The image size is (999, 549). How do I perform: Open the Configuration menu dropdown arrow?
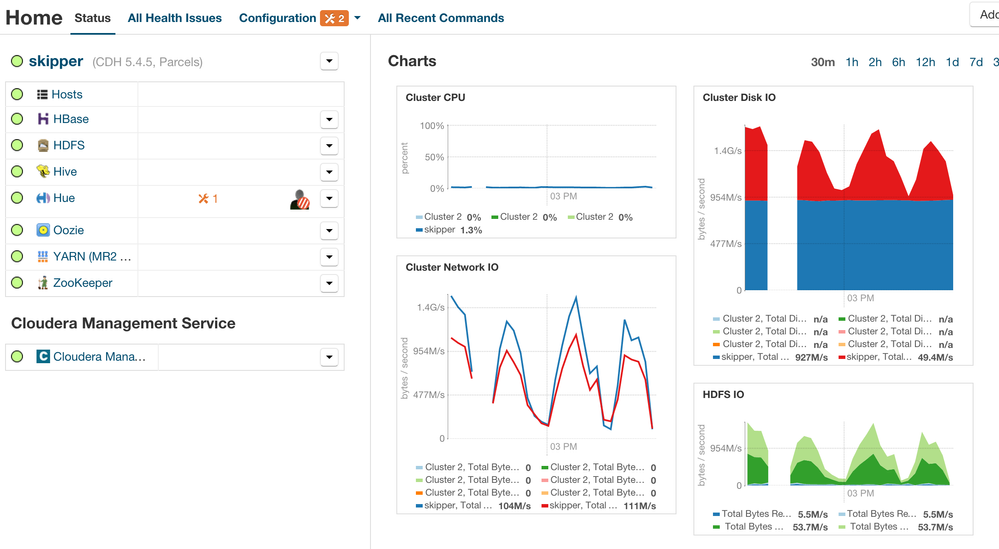(357, 18)
